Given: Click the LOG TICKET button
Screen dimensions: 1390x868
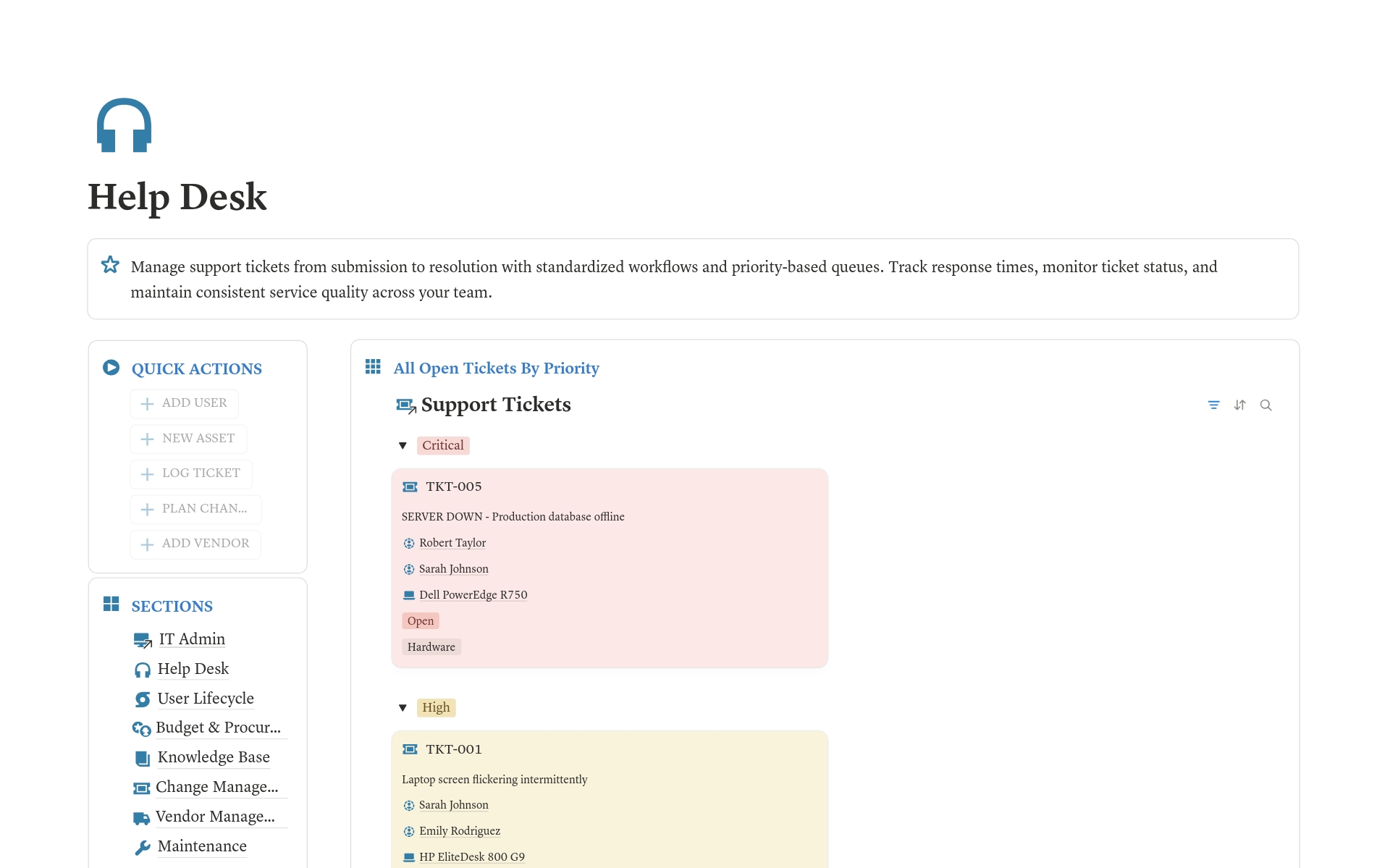Looking at the screenshot, I should click(191, 473).
